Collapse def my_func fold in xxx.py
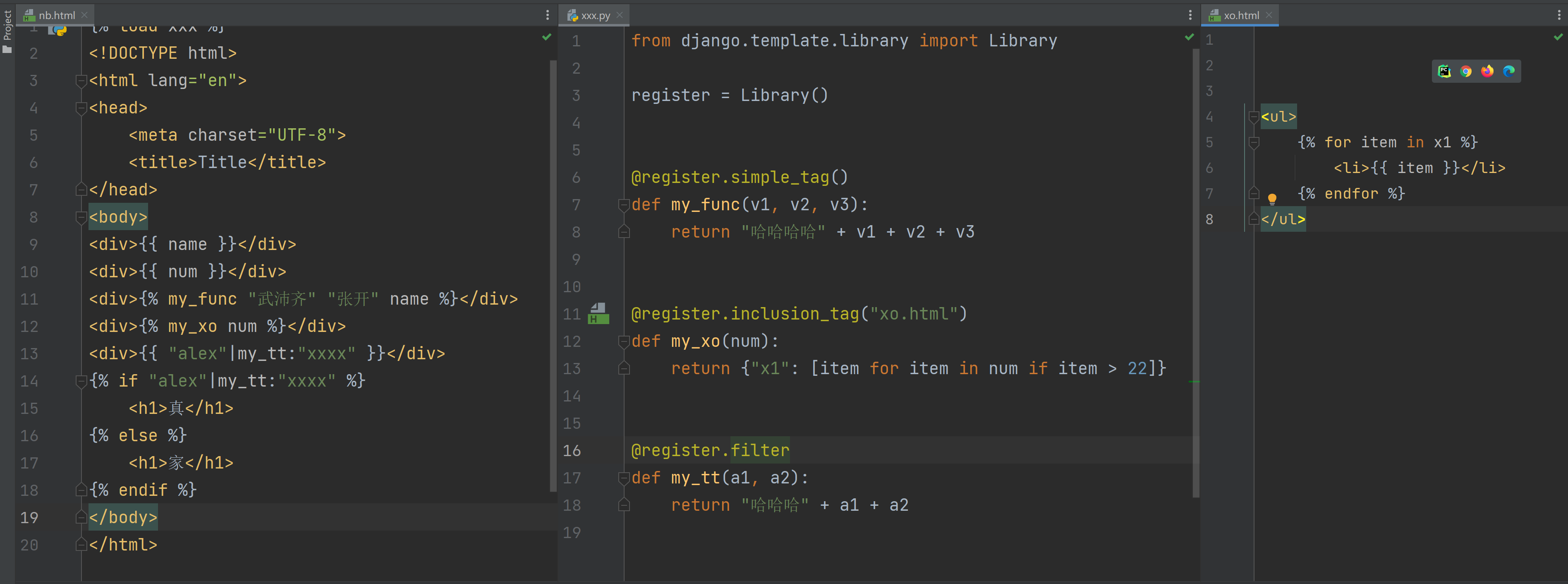1568x584 pixels. (623, 204)
